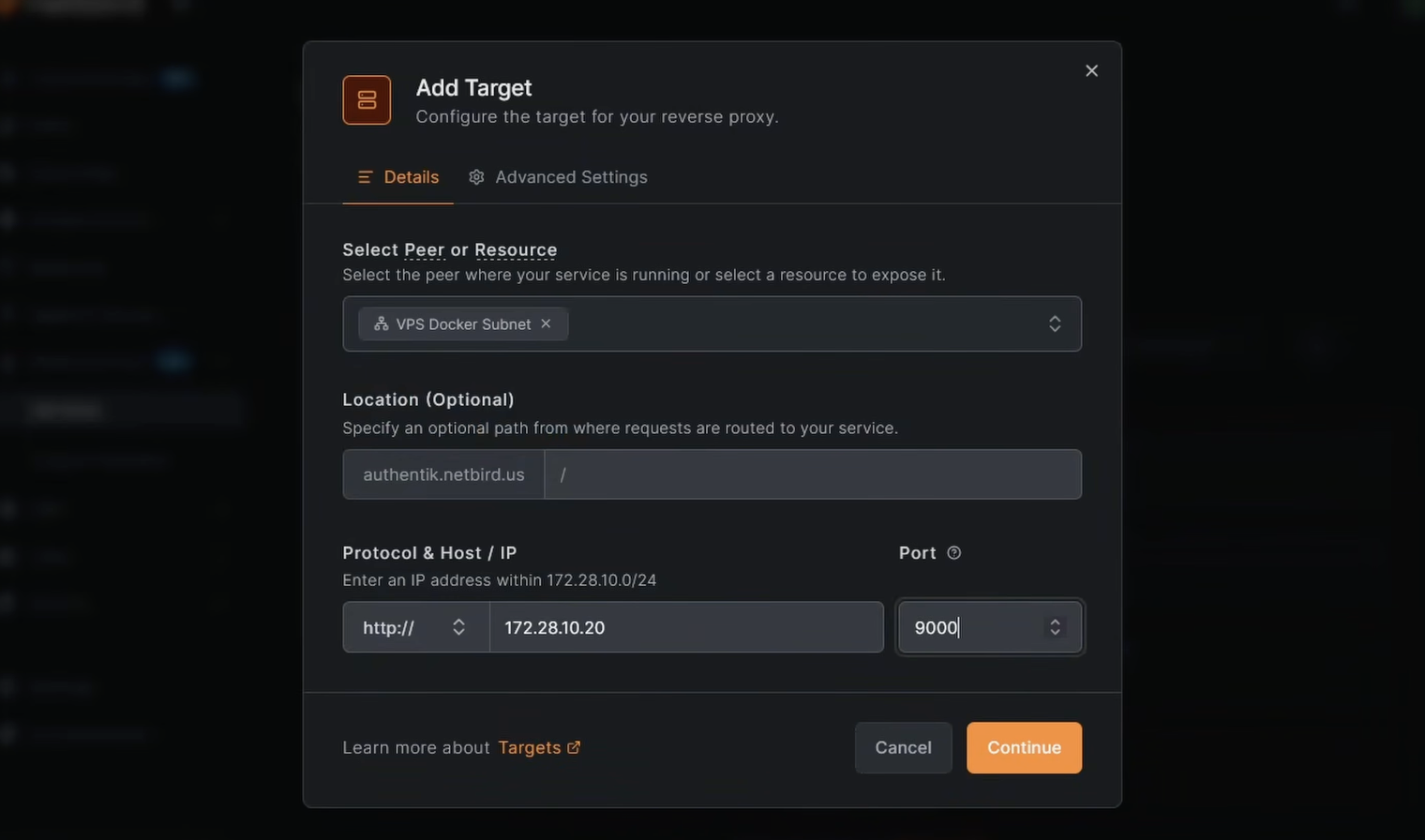Click the underlined Resource link

[x=516, y=249]
